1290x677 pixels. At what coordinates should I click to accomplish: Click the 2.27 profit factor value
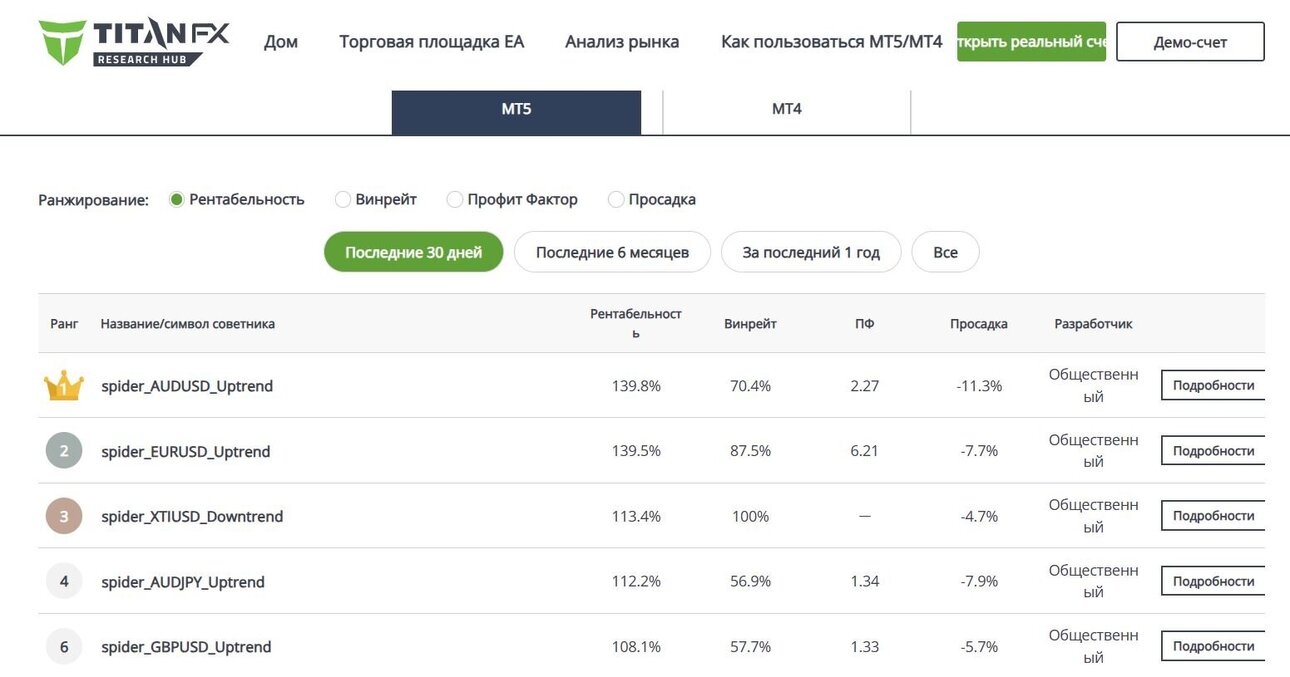click(865, 386)
